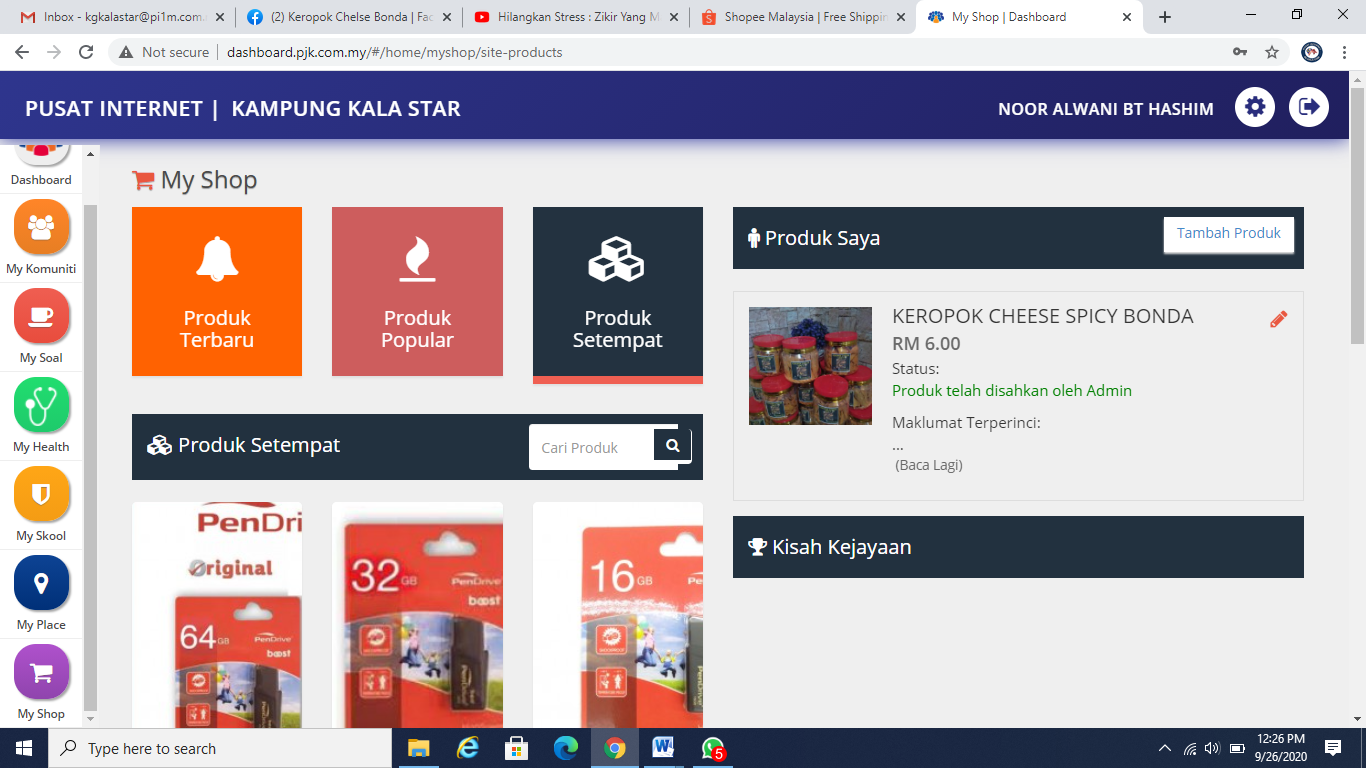Open the My Health stethoscope icon

[x=41, y=406]
